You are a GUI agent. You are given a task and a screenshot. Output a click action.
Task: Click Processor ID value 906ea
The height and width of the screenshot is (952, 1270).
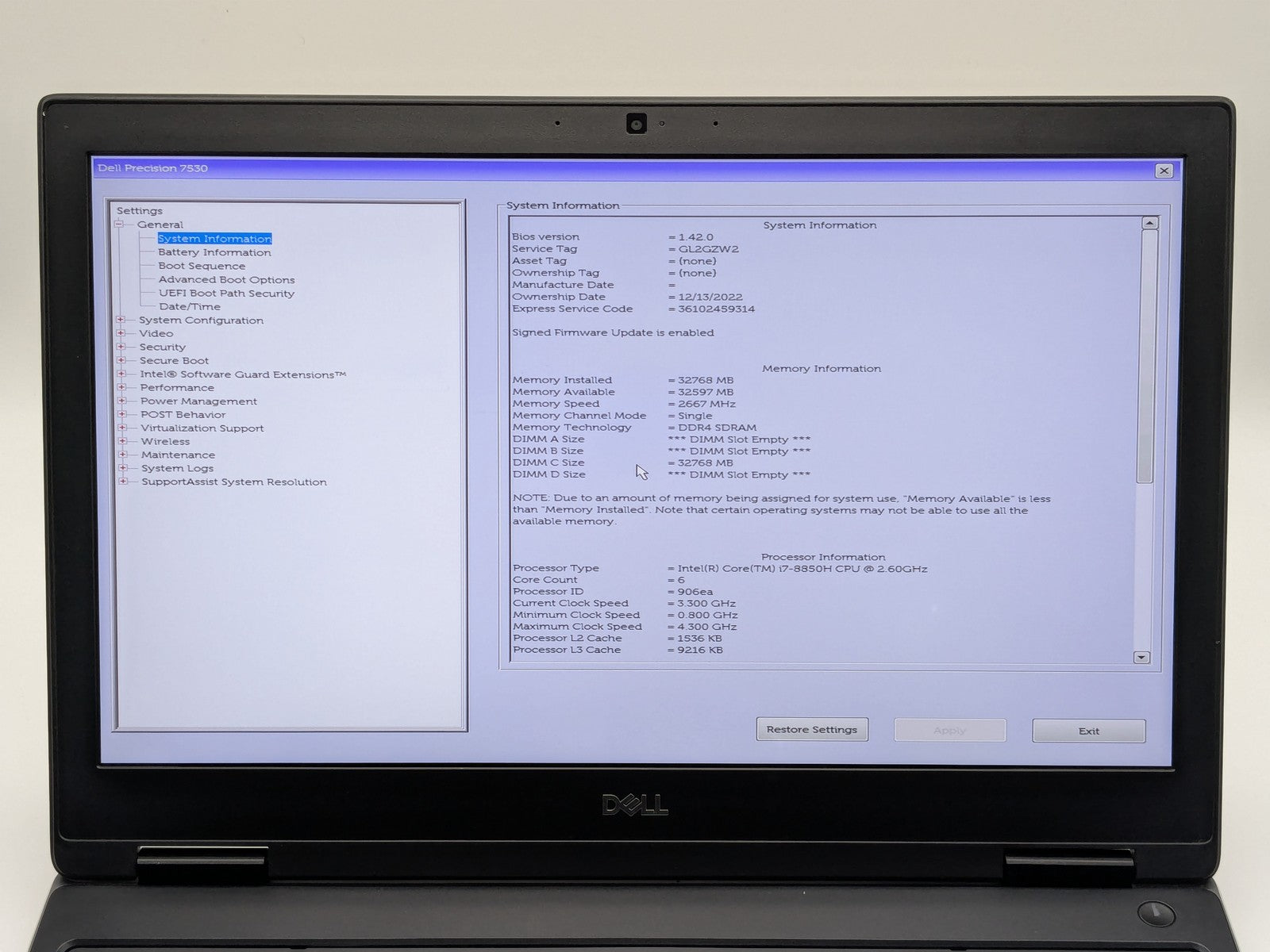click(x=695, y=592)
